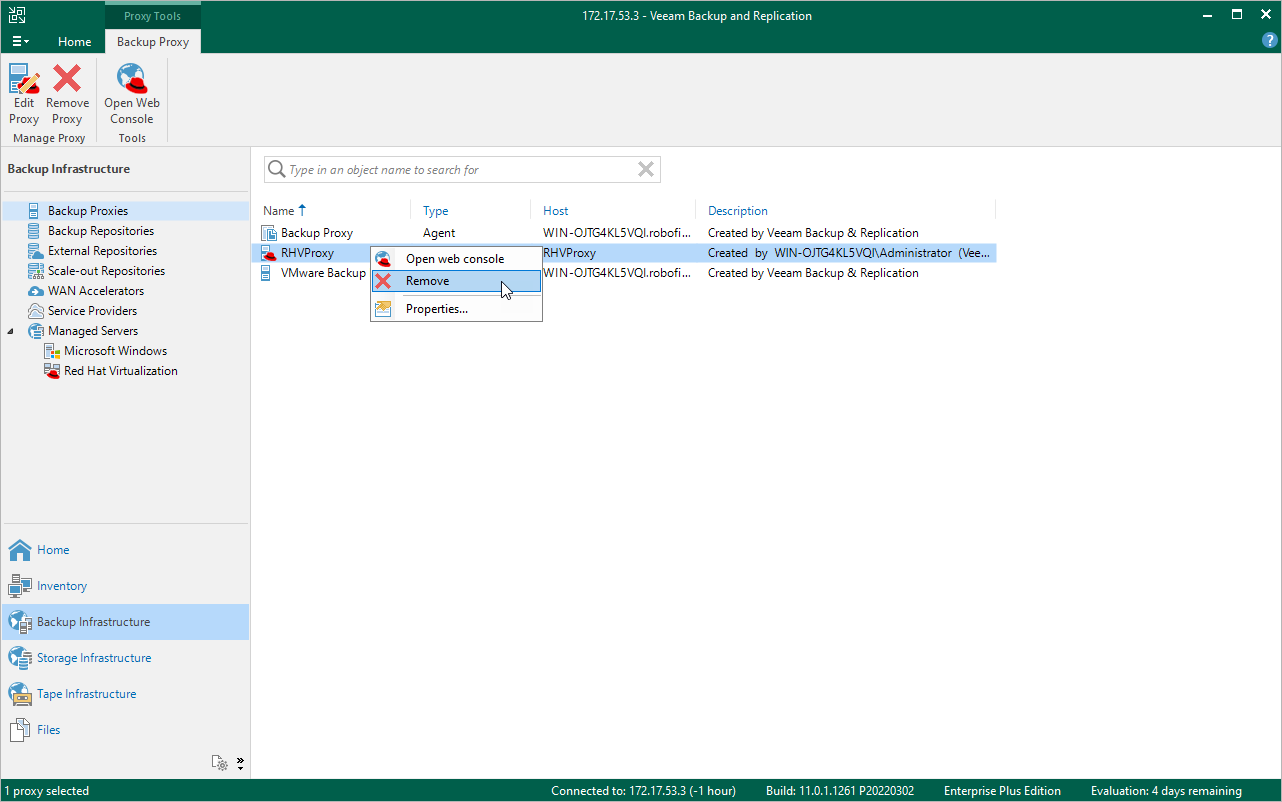Choose Properties from the context menu
This screenshot has width=1282, height=802.
coord(456,309)
